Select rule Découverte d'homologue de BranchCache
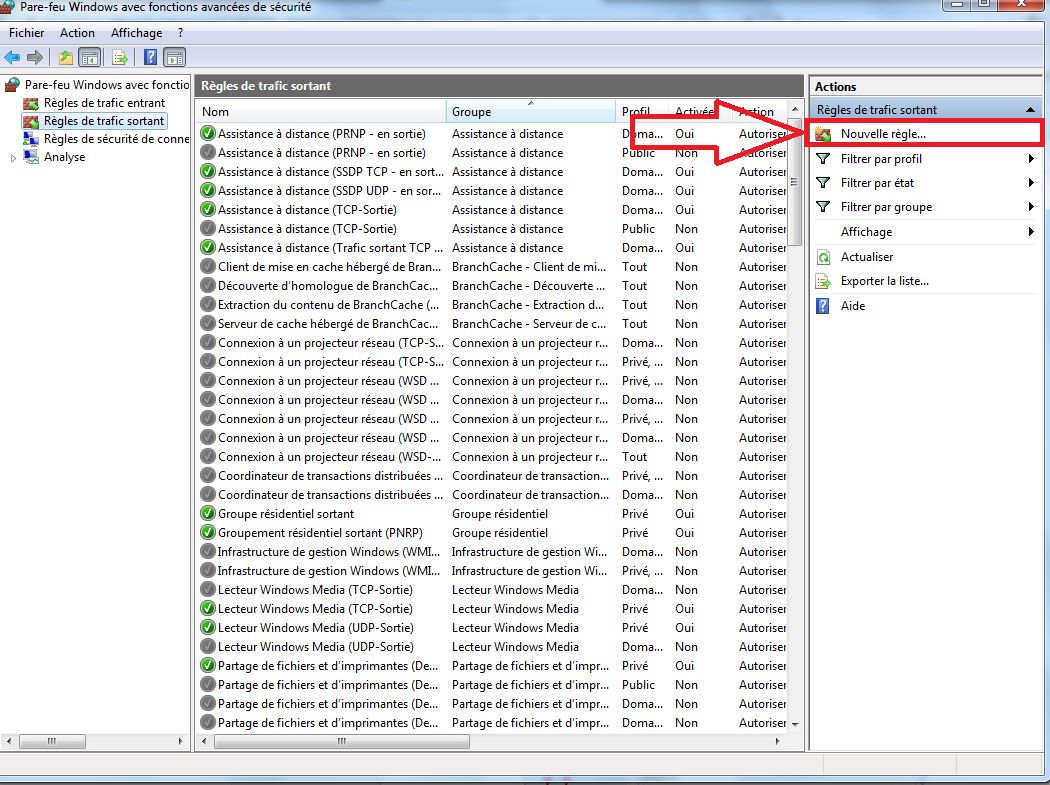 (328, 286)
